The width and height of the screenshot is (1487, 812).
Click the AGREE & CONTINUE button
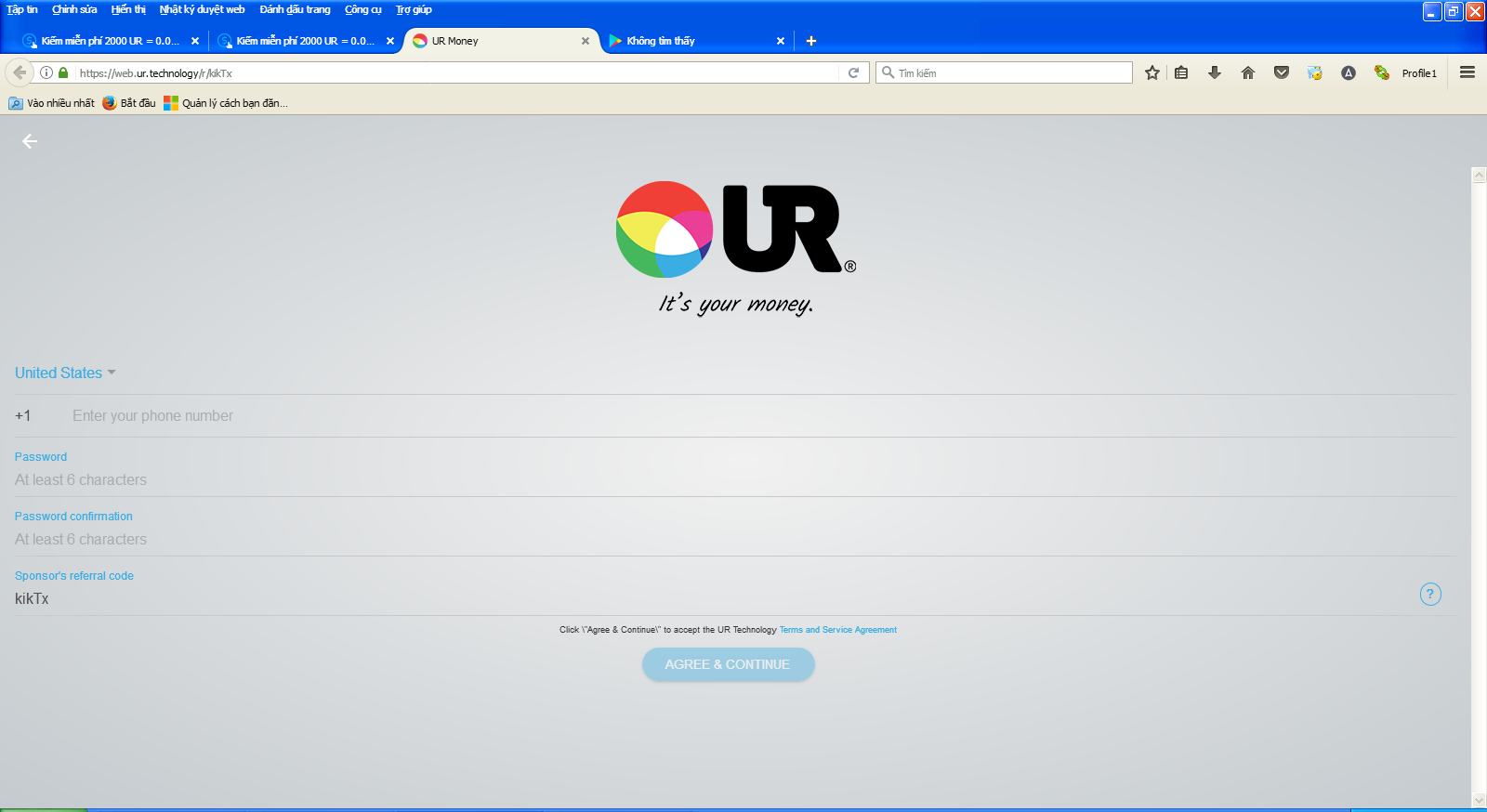click(729, 664)
